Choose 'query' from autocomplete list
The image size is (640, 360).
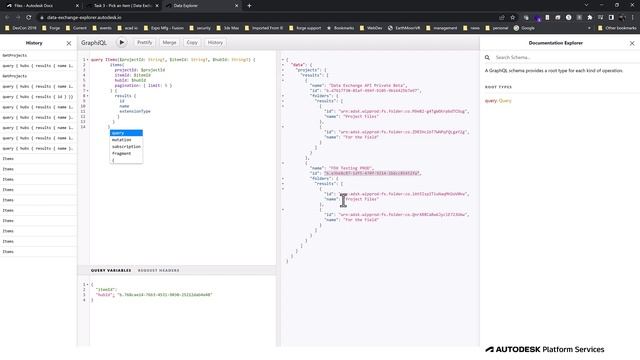point(126,133)
